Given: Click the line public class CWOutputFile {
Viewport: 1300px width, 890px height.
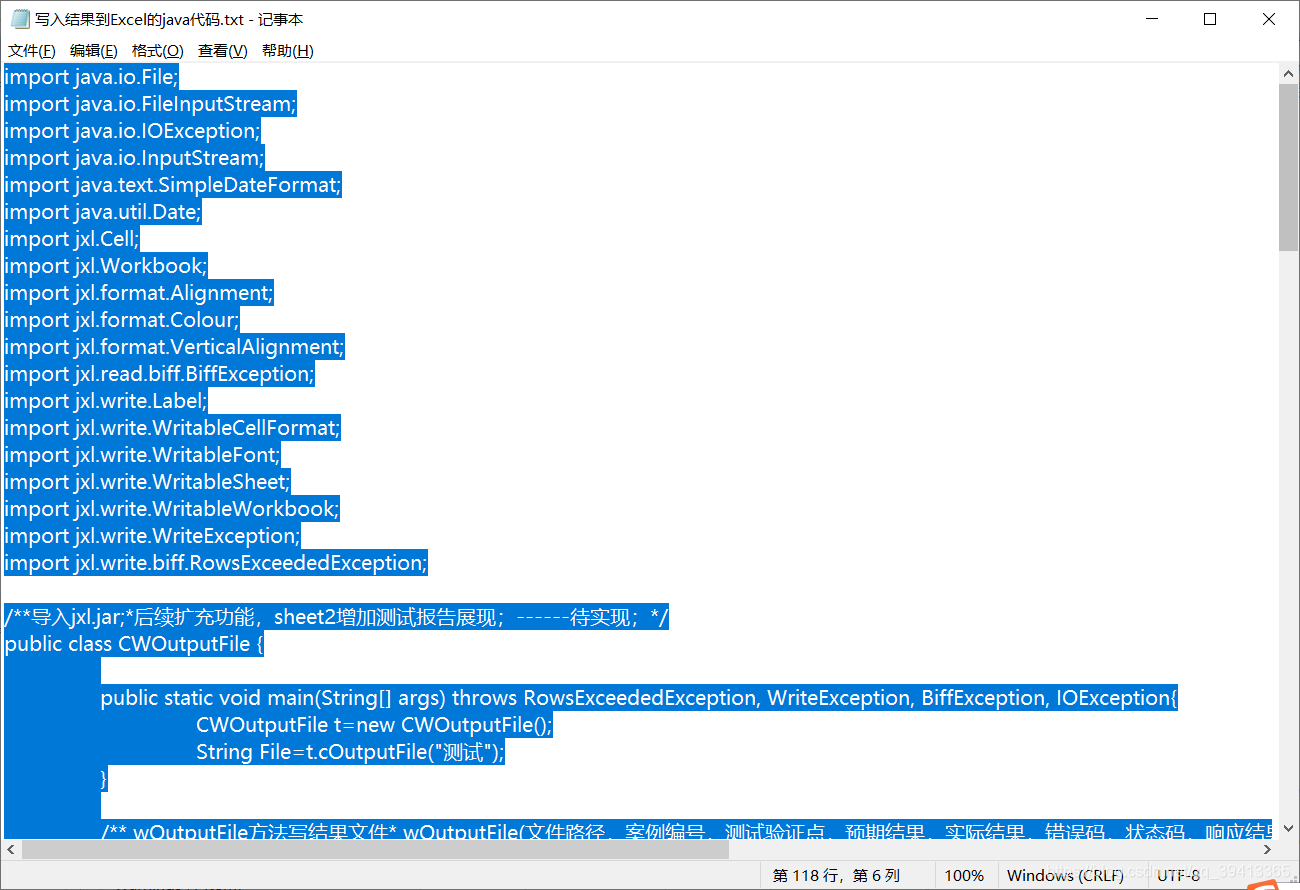Looking at the screenshot, I should 134,644.
